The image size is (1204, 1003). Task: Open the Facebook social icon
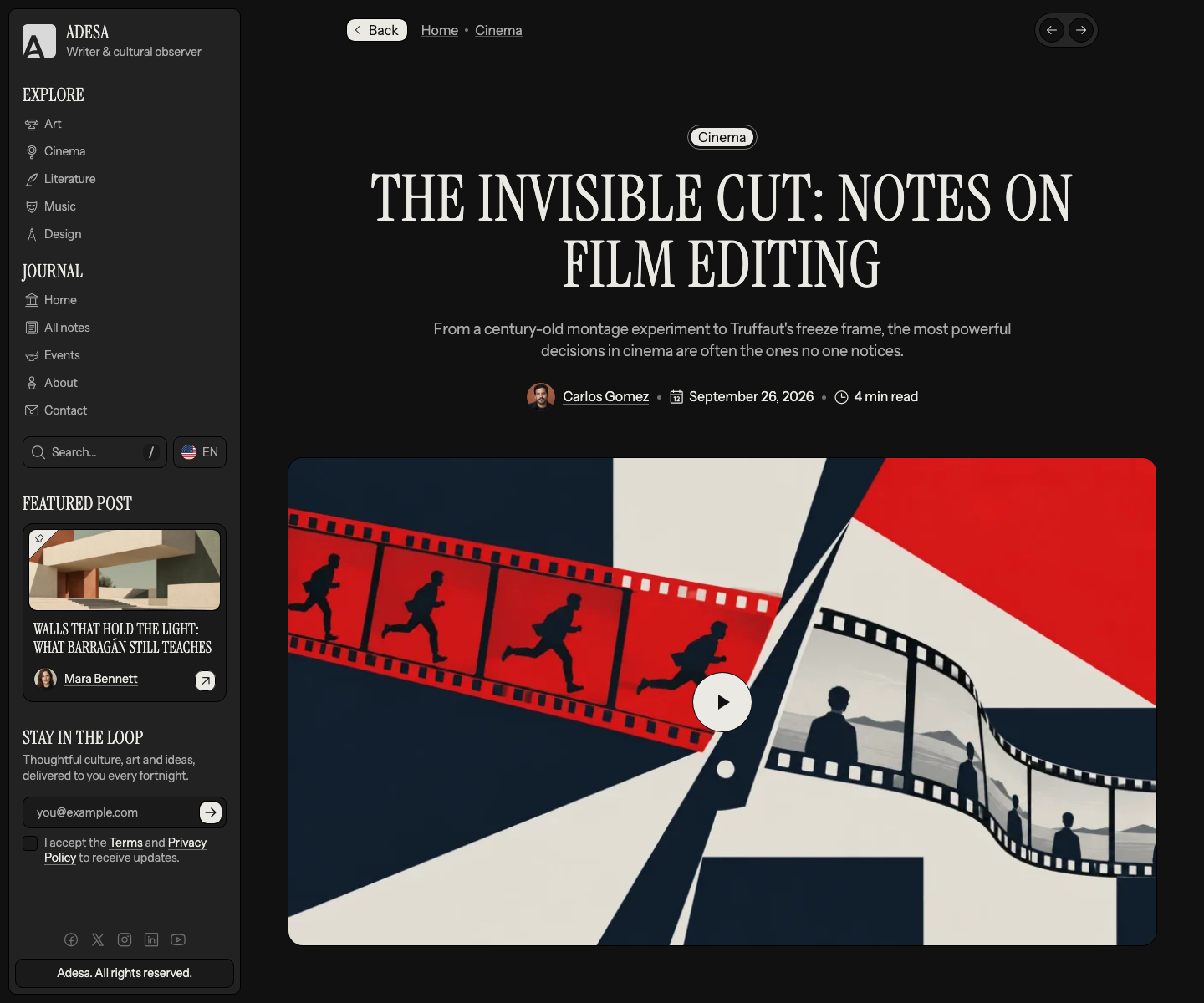[x=71, y=939]
